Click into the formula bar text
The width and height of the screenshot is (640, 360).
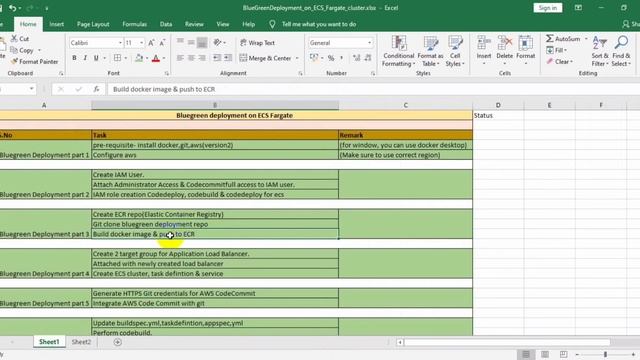(x=164, y=89)
